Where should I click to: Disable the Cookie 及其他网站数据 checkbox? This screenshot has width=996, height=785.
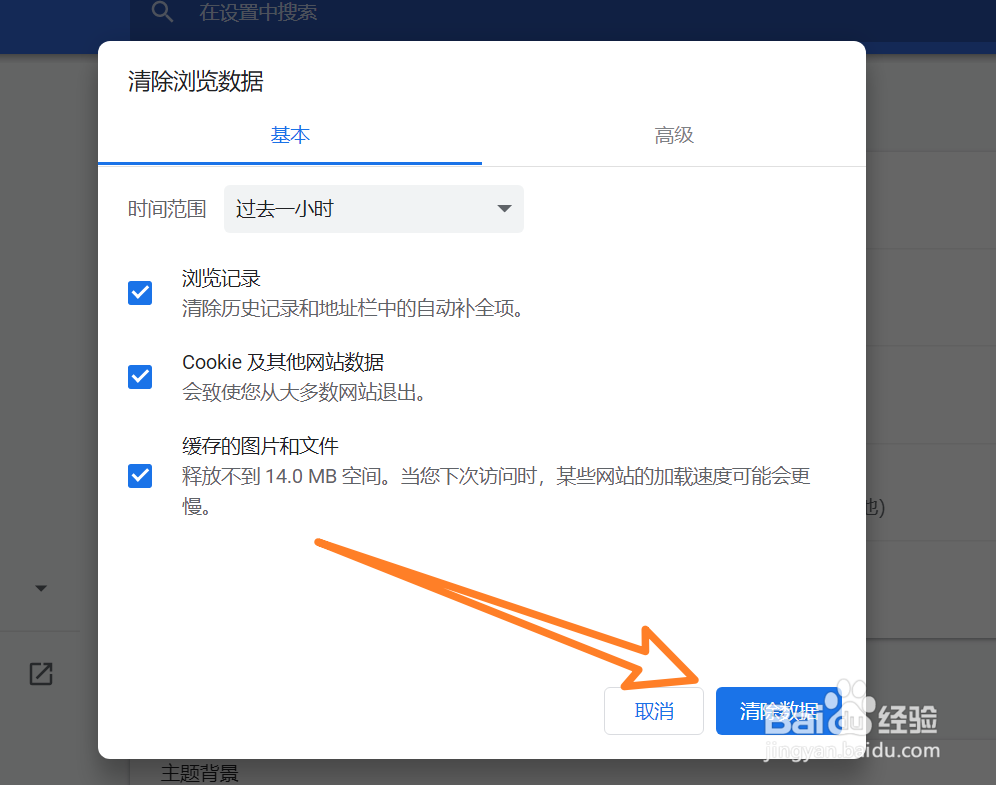pos(140,377)
